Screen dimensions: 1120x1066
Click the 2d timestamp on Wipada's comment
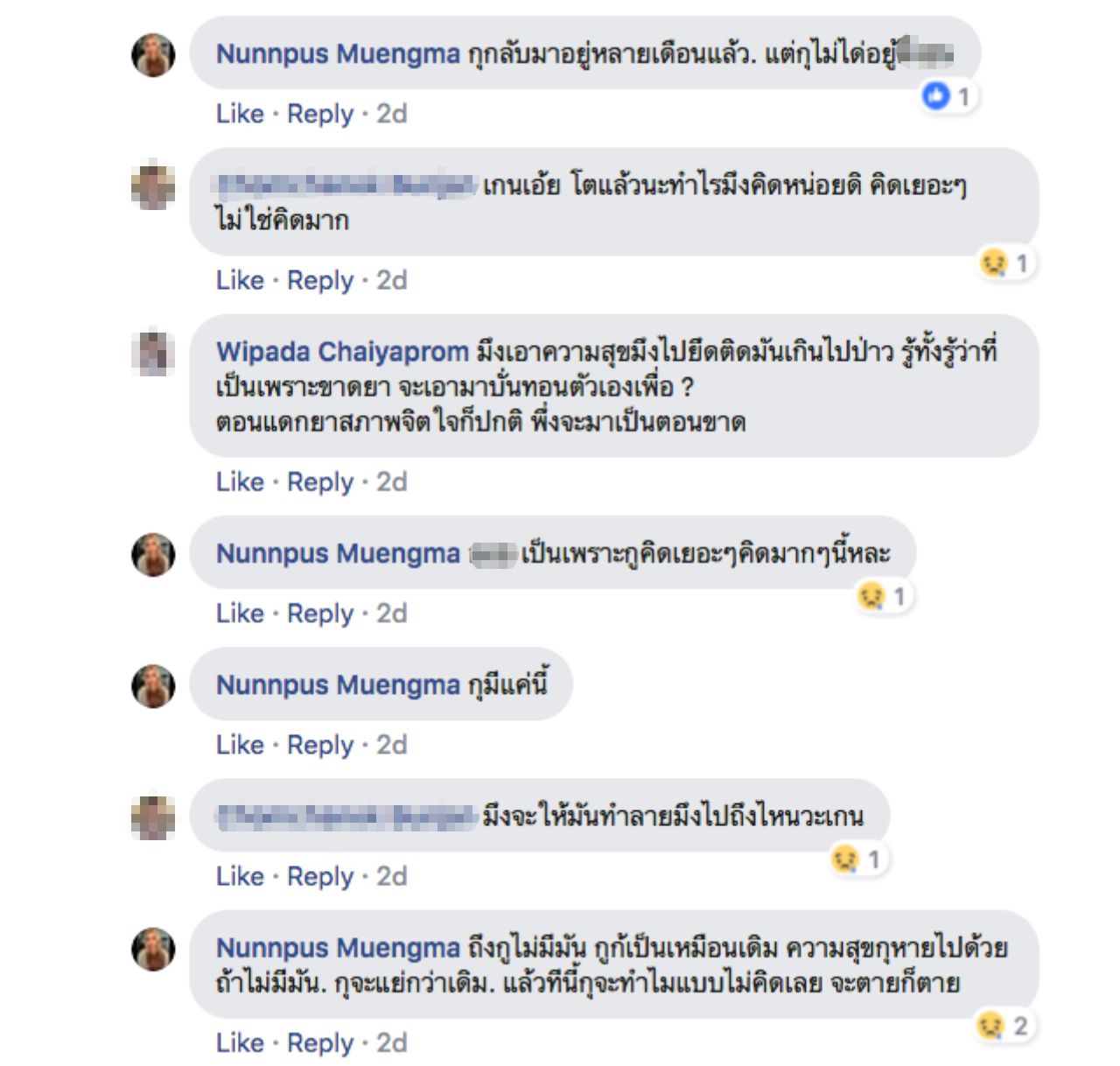coord(392,482)
